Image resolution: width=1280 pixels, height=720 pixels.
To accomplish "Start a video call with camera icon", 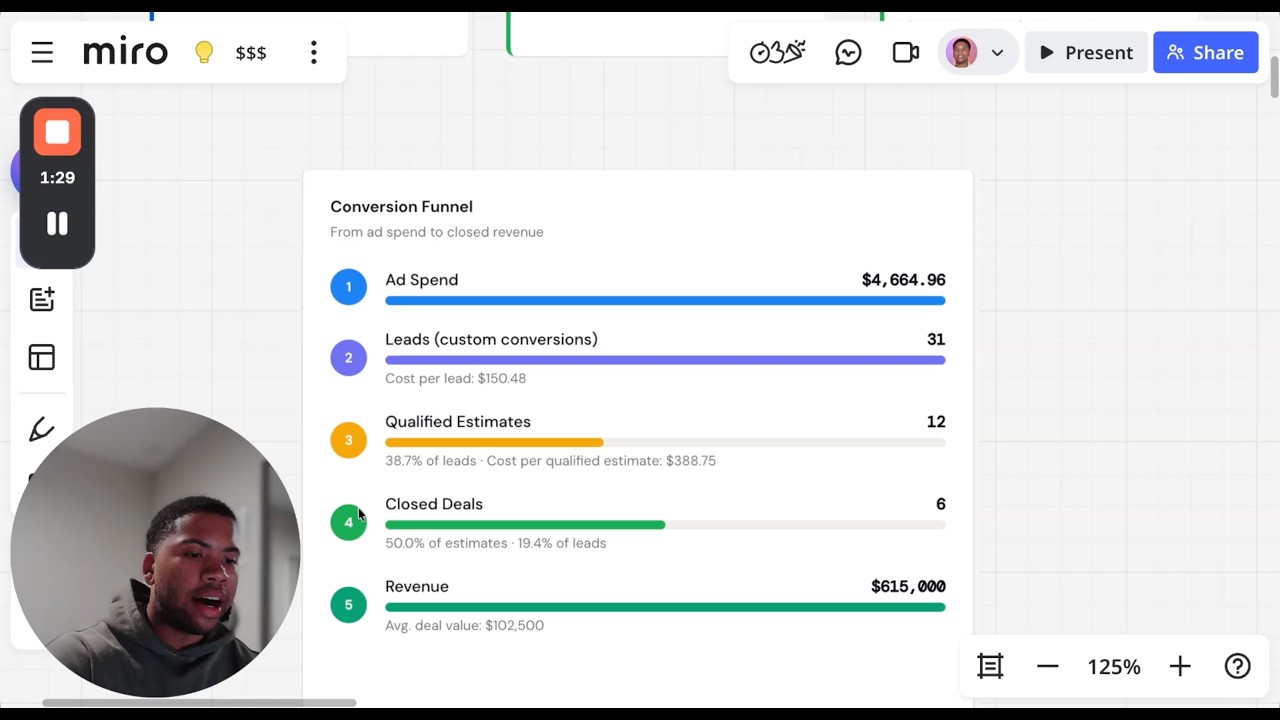I will click(906, 52).
